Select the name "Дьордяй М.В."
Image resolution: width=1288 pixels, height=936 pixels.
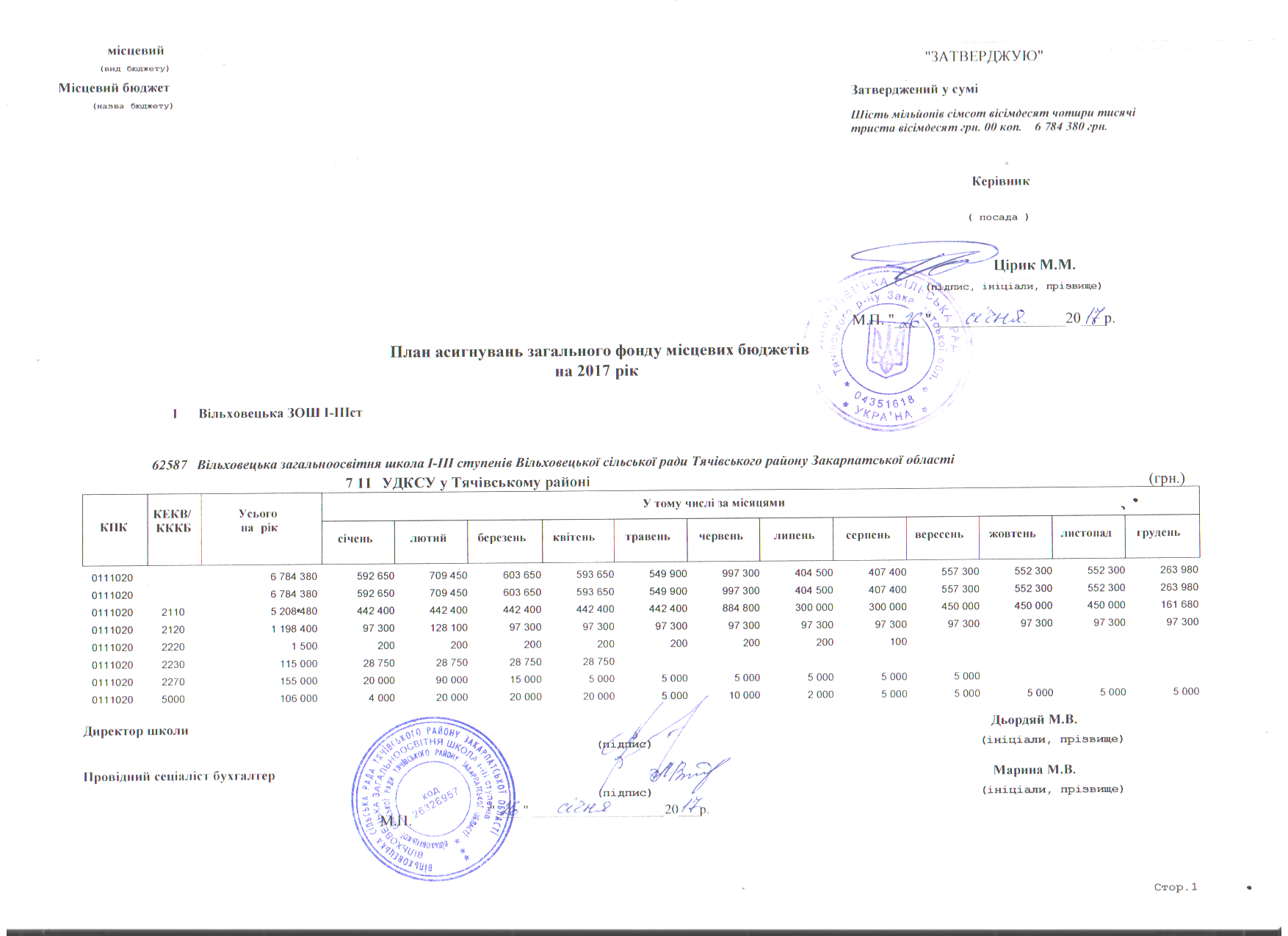pyautogui.click(x=1034, y=720)
